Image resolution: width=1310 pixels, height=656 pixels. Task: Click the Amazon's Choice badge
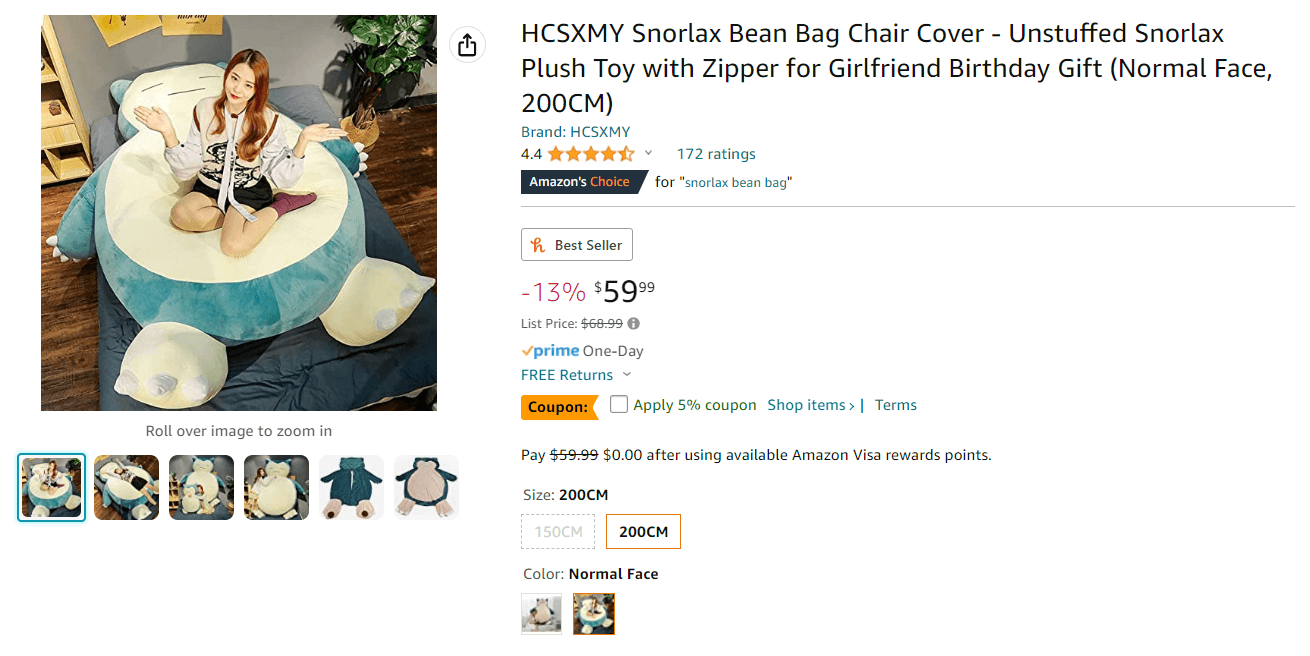pos(581,182)
